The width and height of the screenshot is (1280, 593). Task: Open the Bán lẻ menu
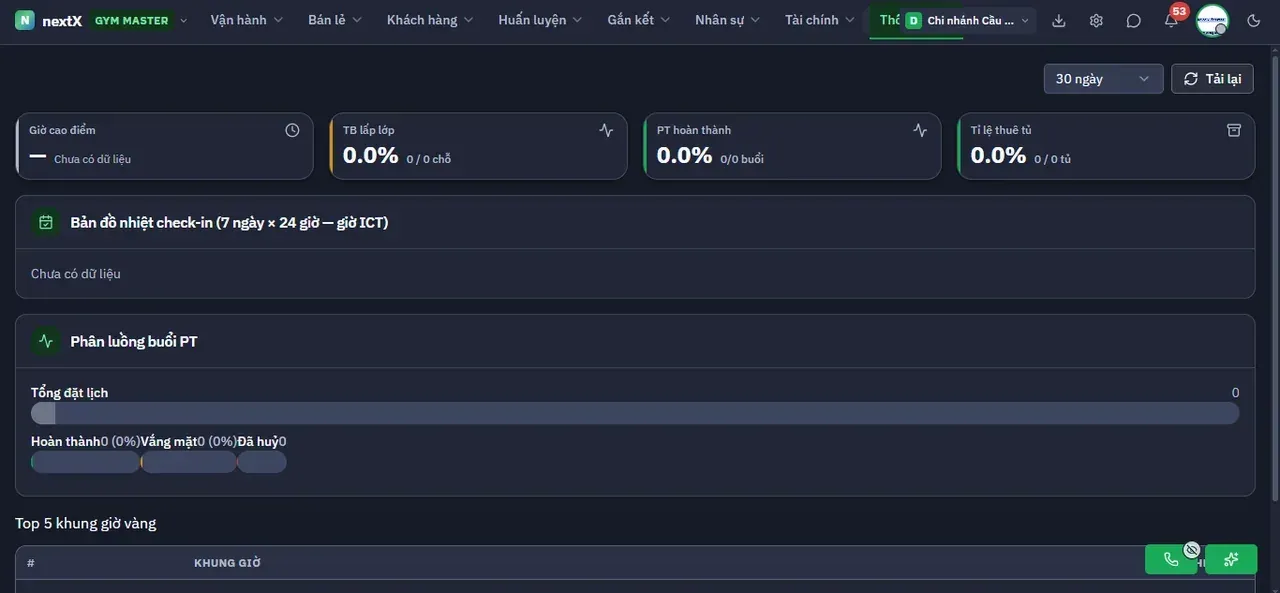coord(334,20)
